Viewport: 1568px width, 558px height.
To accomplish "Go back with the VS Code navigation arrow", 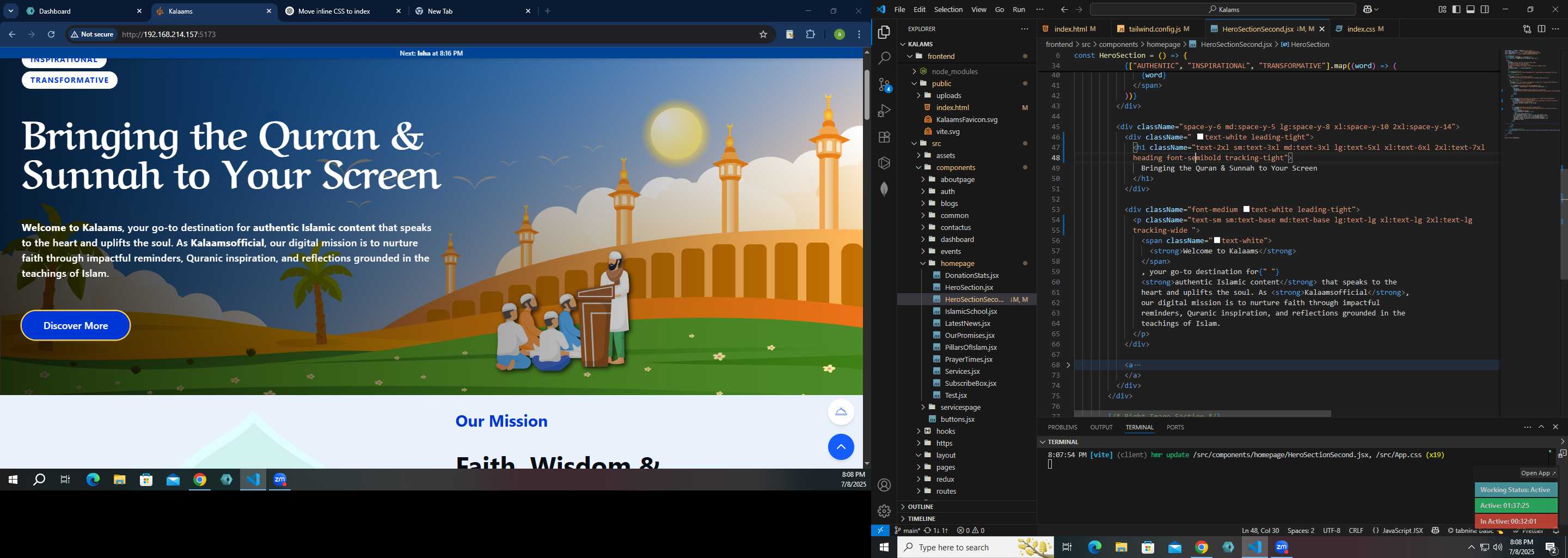I will [x=1064, y=10].
